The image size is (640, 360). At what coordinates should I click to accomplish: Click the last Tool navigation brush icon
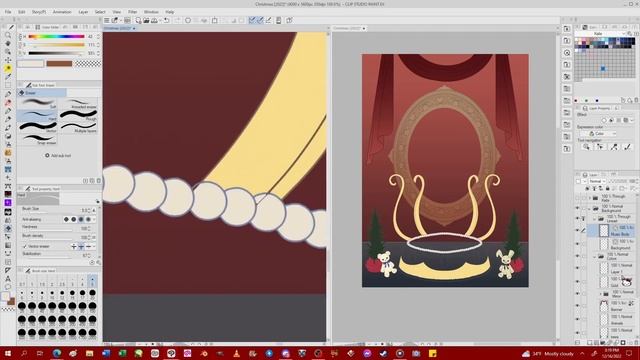click(628, 147)
